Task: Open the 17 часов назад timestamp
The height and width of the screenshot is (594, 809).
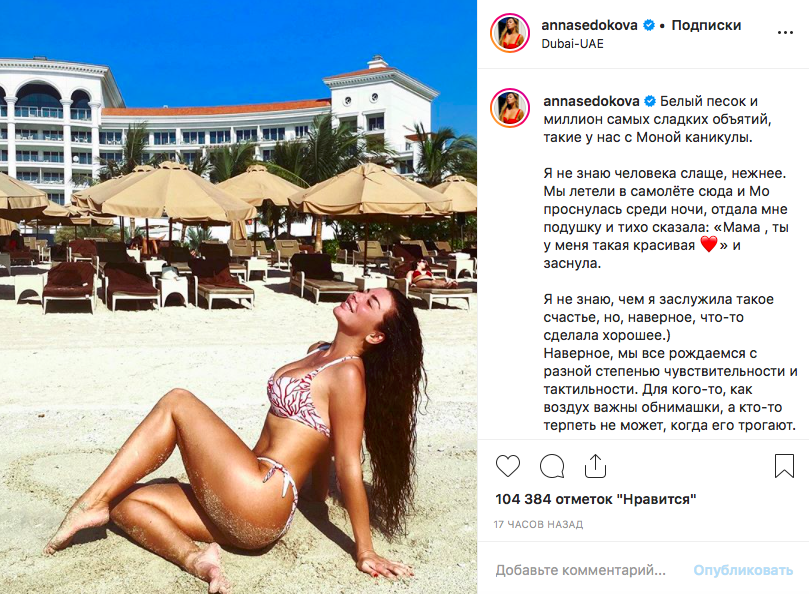Action: 538,524
